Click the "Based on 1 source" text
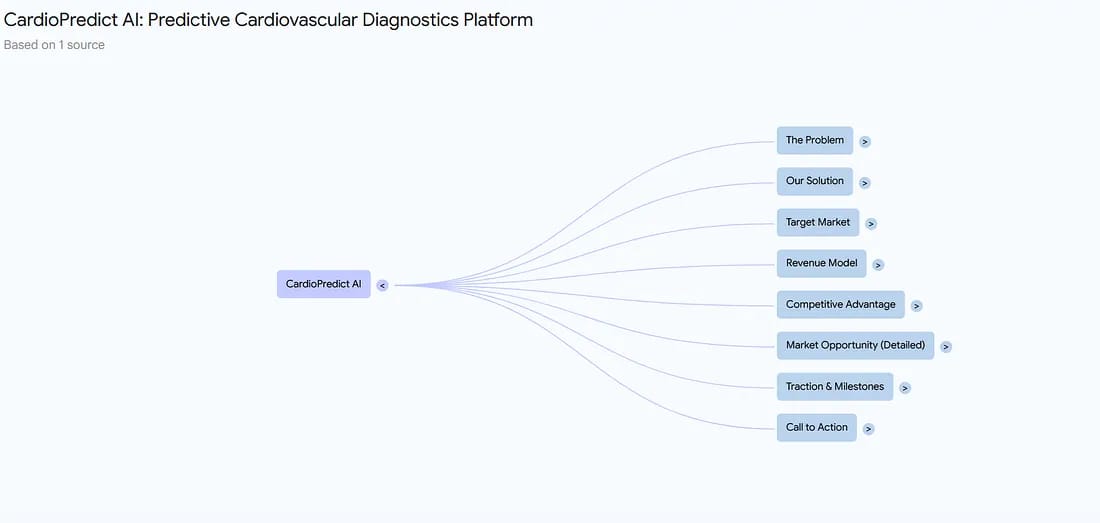1100x523 pixels. tap(54, 45)
